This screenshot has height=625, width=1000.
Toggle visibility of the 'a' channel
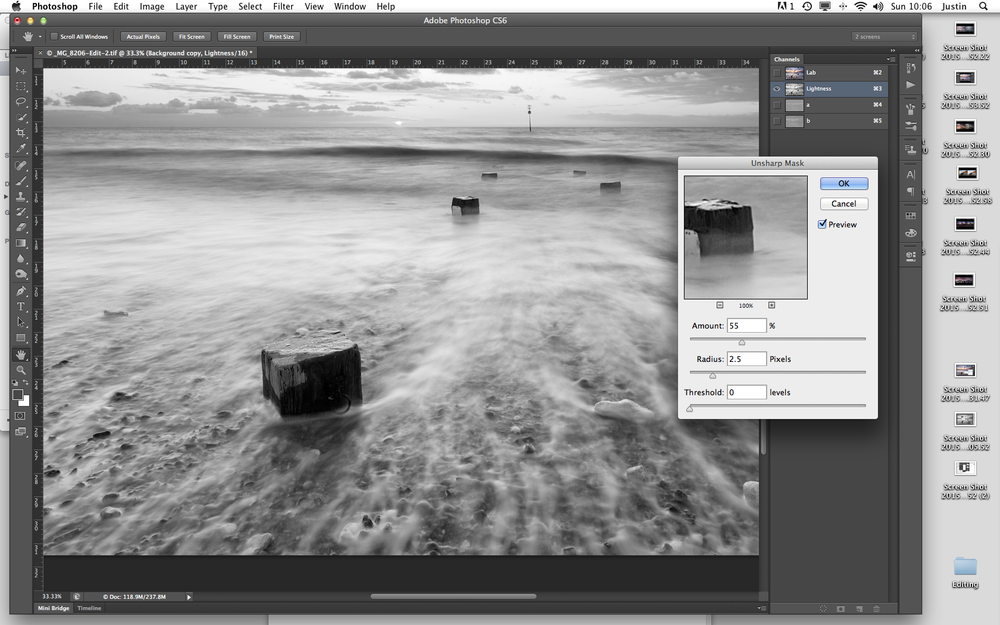pyautogui.click(x=778, y=105)
